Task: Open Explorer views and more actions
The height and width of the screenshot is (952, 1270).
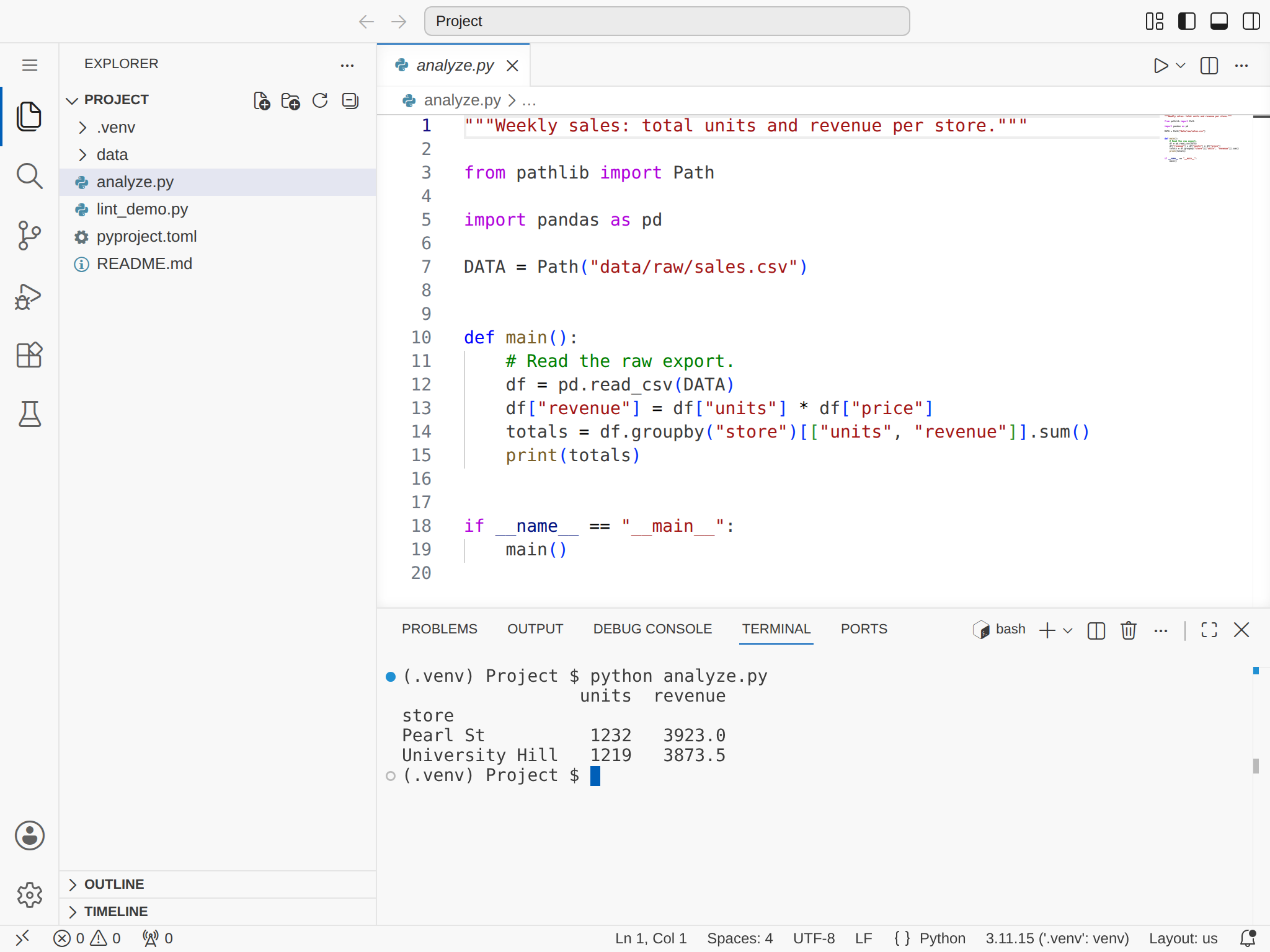Action: (347, 65)
